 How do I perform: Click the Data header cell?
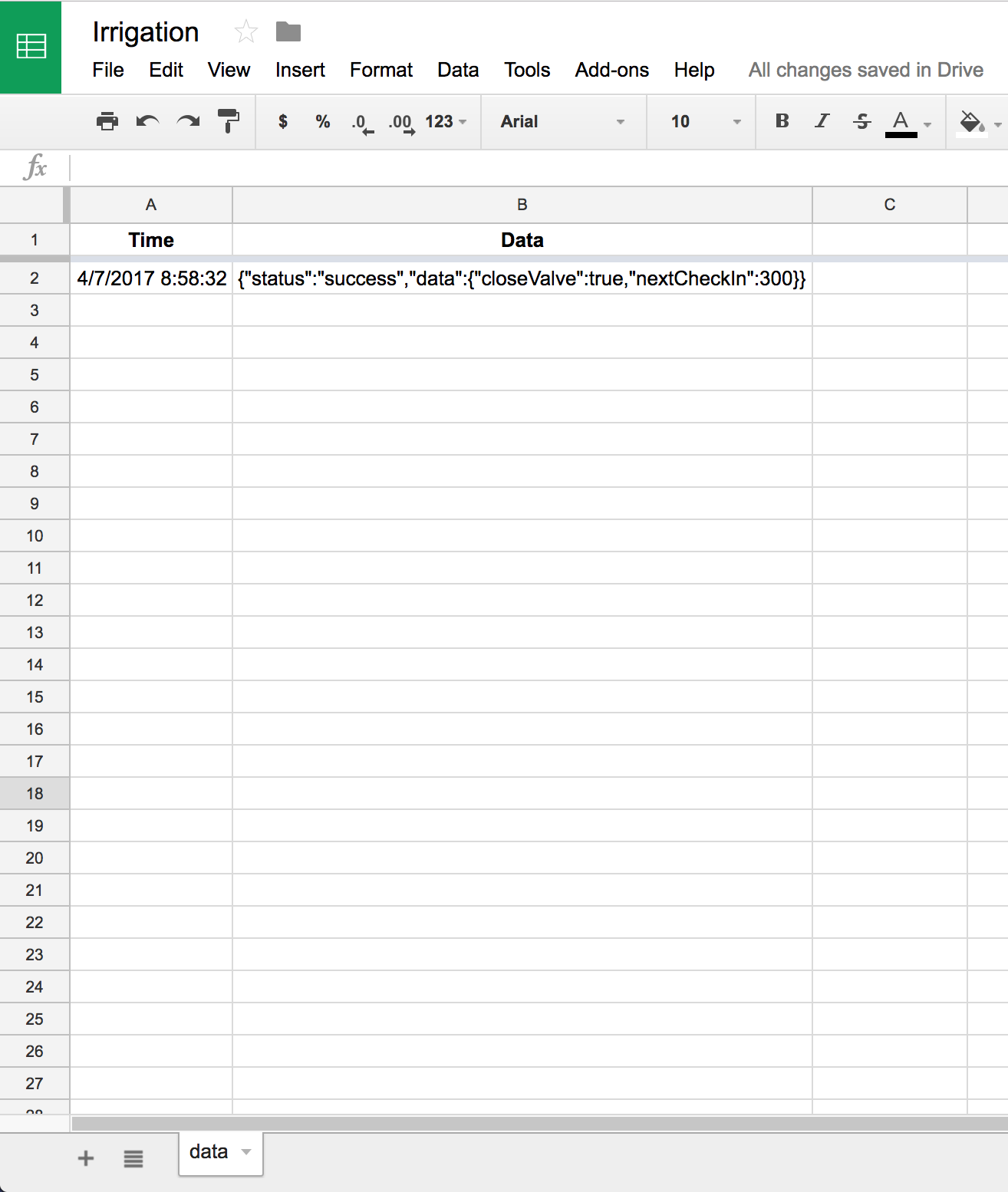(x=522, y=240)
